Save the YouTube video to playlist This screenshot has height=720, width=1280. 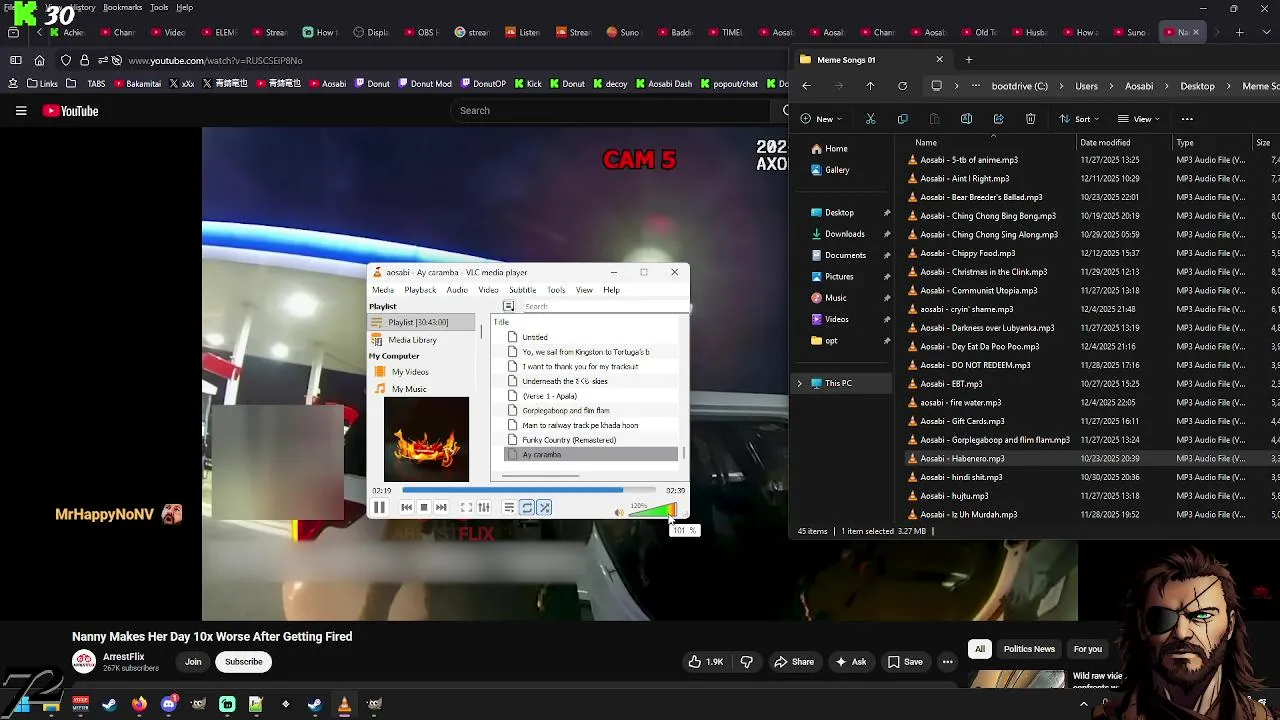pyautogui.click(x=905, y=662)
